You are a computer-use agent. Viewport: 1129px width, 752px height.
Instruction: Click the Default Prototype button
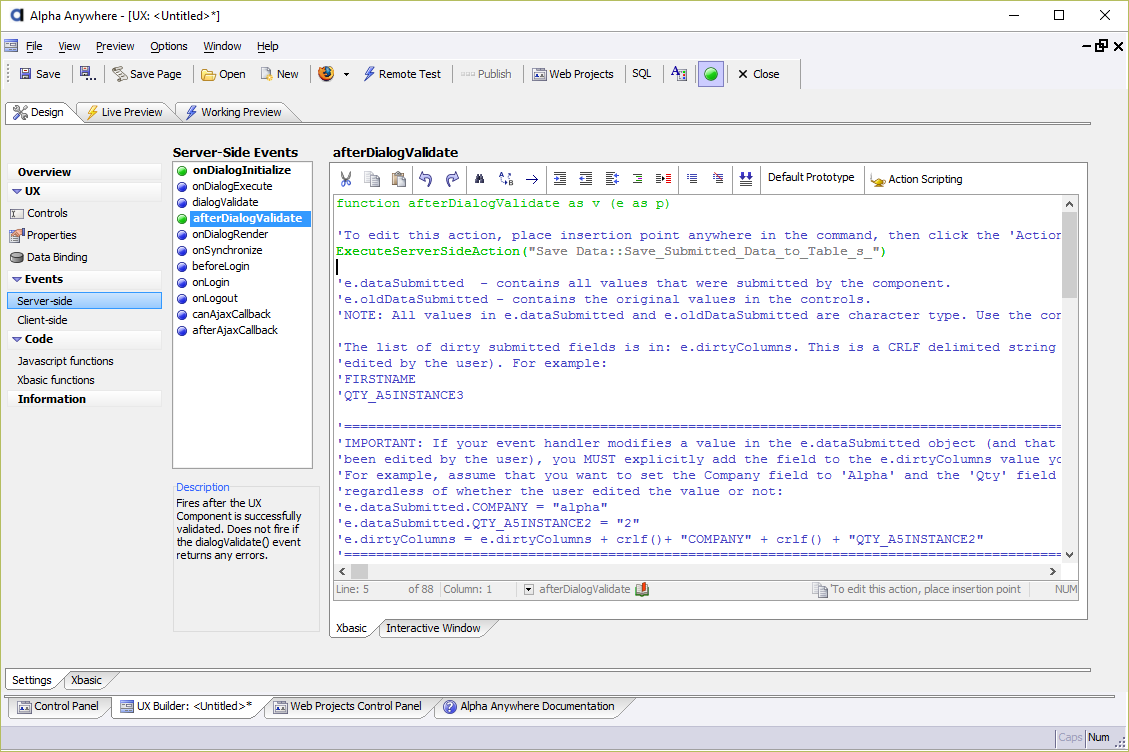(x=811, y=177)
